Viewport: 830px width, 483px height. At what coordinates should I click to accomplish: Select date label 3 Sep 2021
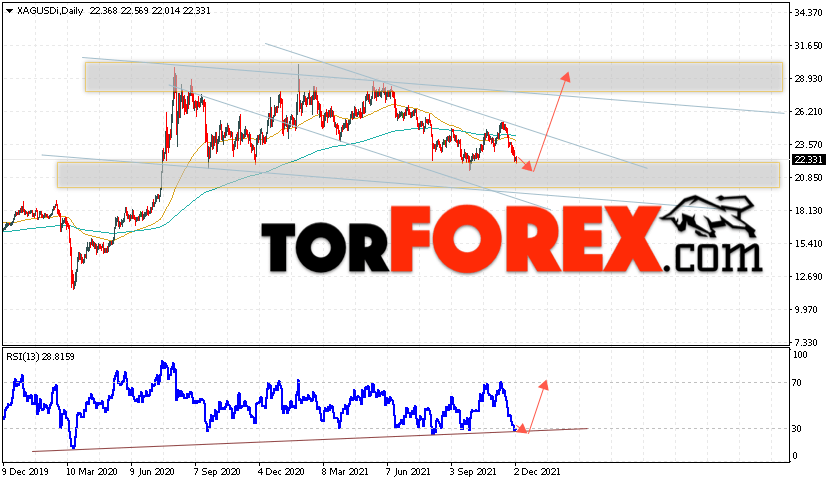(x=473, y=471)
